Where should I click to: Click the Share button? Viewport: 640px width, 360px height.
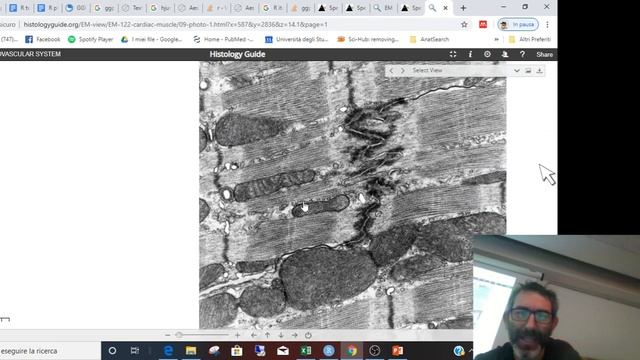coord(544,54)
